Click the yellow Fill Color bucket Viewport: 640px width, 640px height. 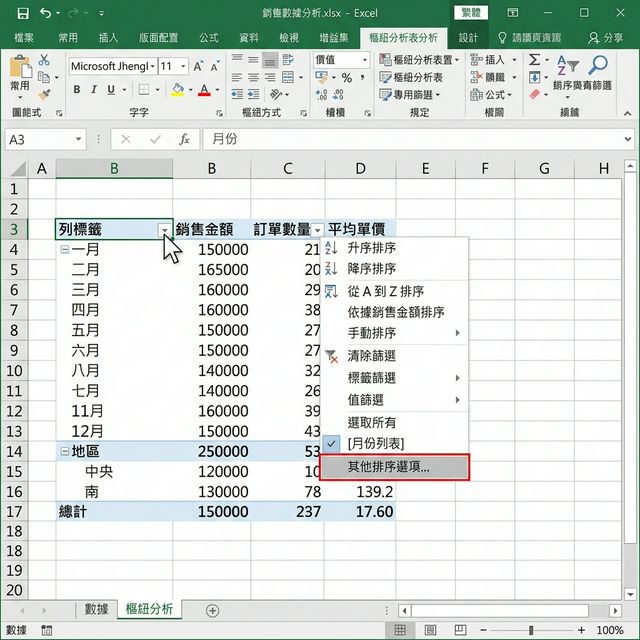[178, 89]
